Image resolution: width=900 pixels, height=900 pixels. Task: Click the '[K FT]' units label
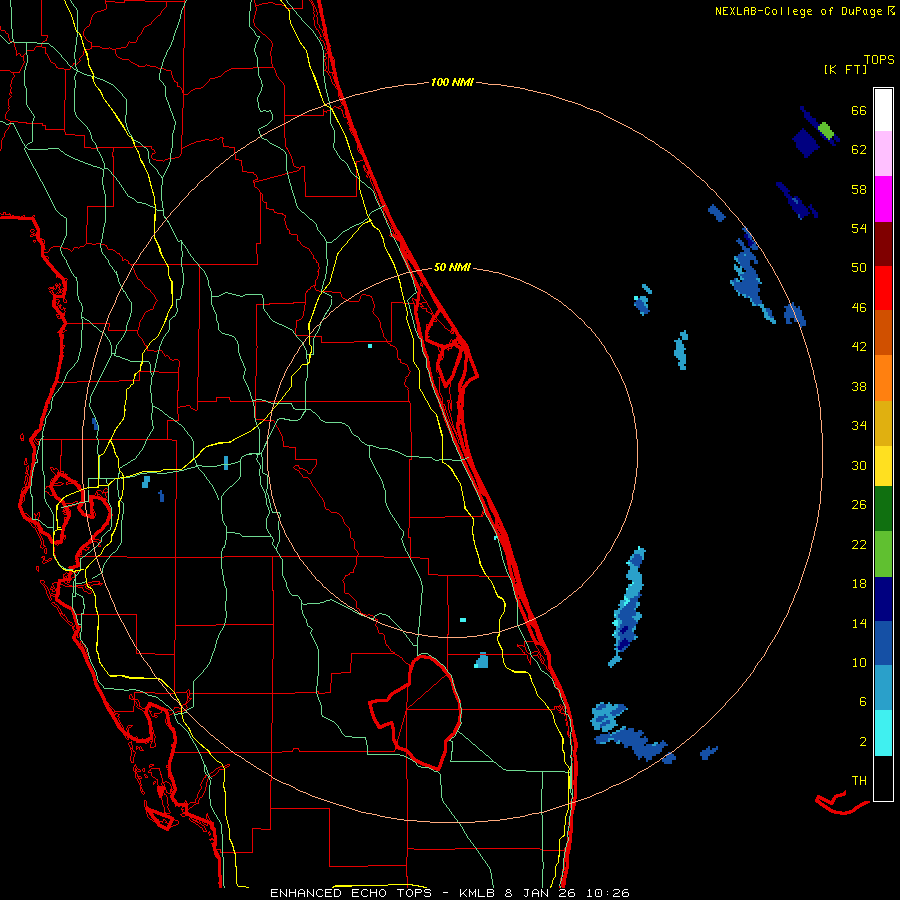pos(845,69)
